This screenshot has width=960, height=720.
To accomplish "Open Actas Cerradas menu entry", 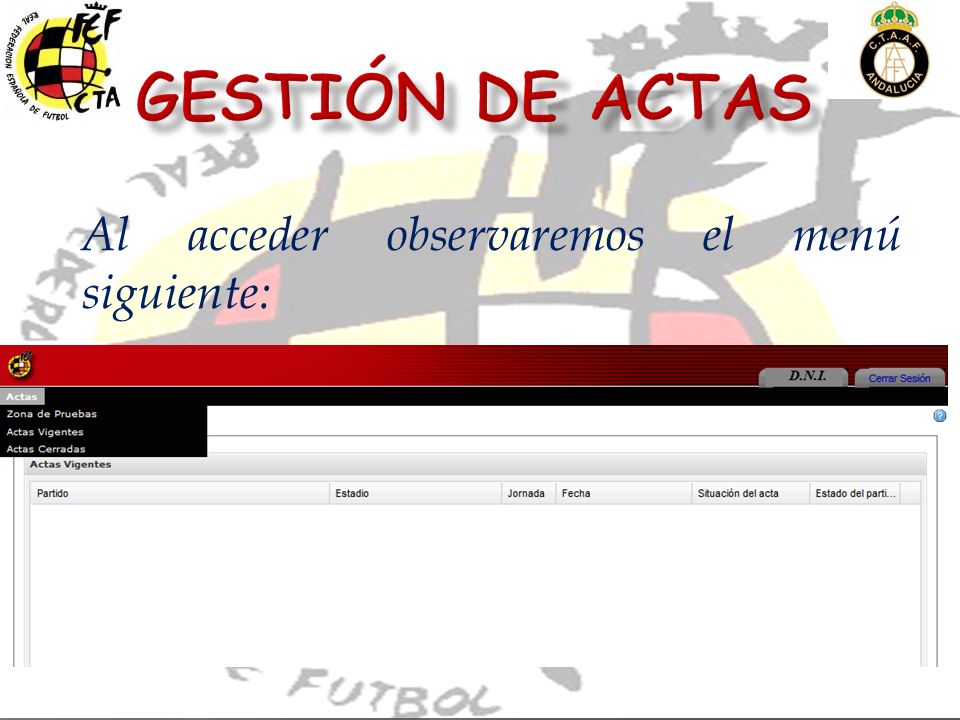I will (x=46, y=449).
